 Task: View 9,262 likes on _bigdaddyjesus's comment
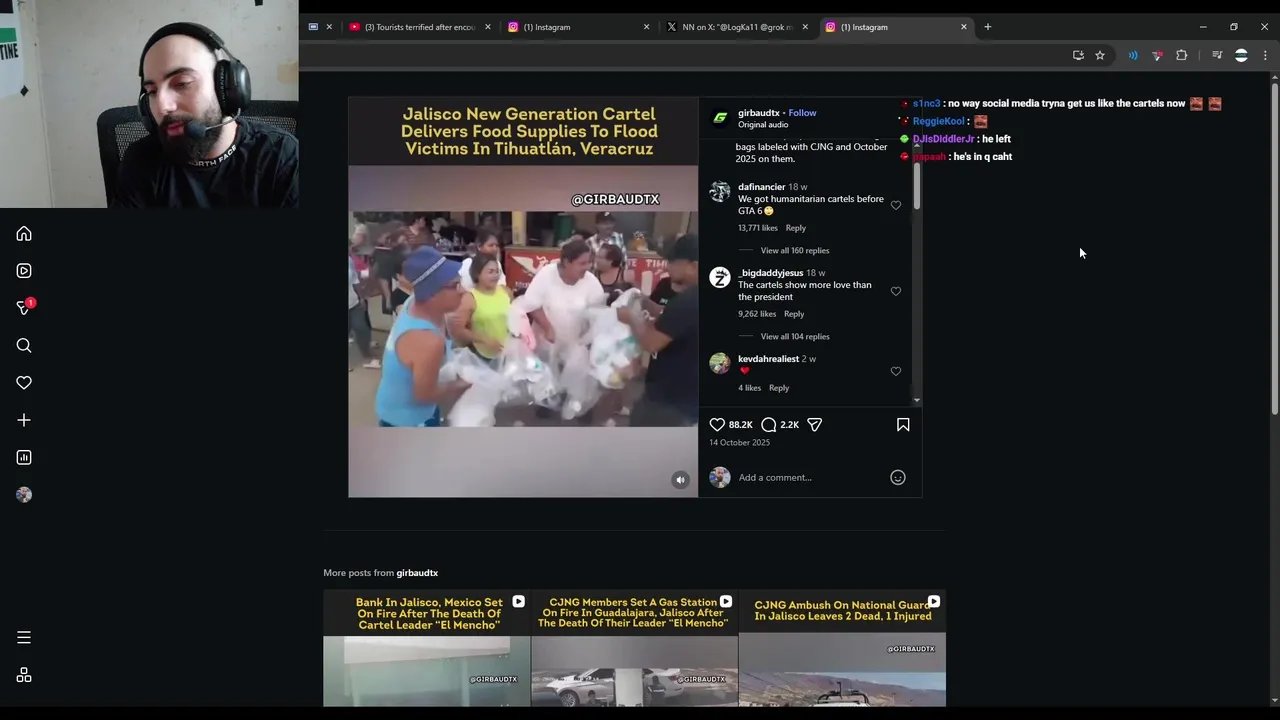tap(757, 314)
